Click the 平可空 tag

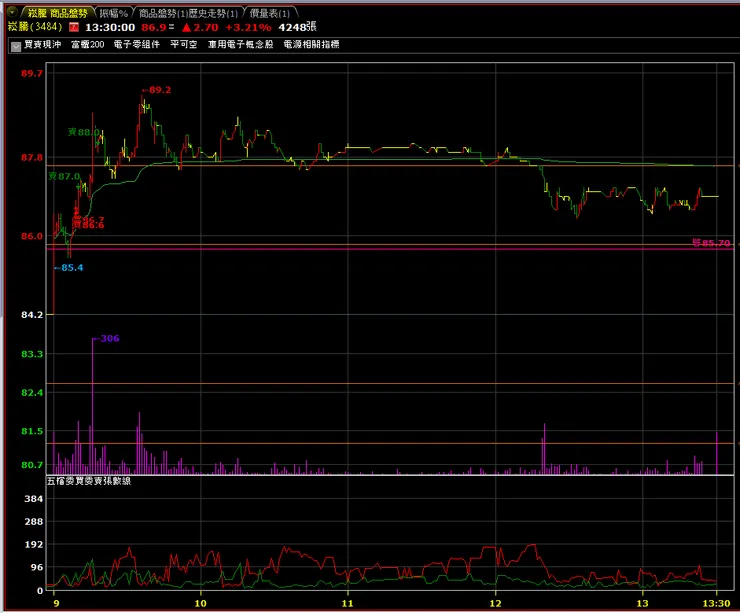tap(184, 44)
